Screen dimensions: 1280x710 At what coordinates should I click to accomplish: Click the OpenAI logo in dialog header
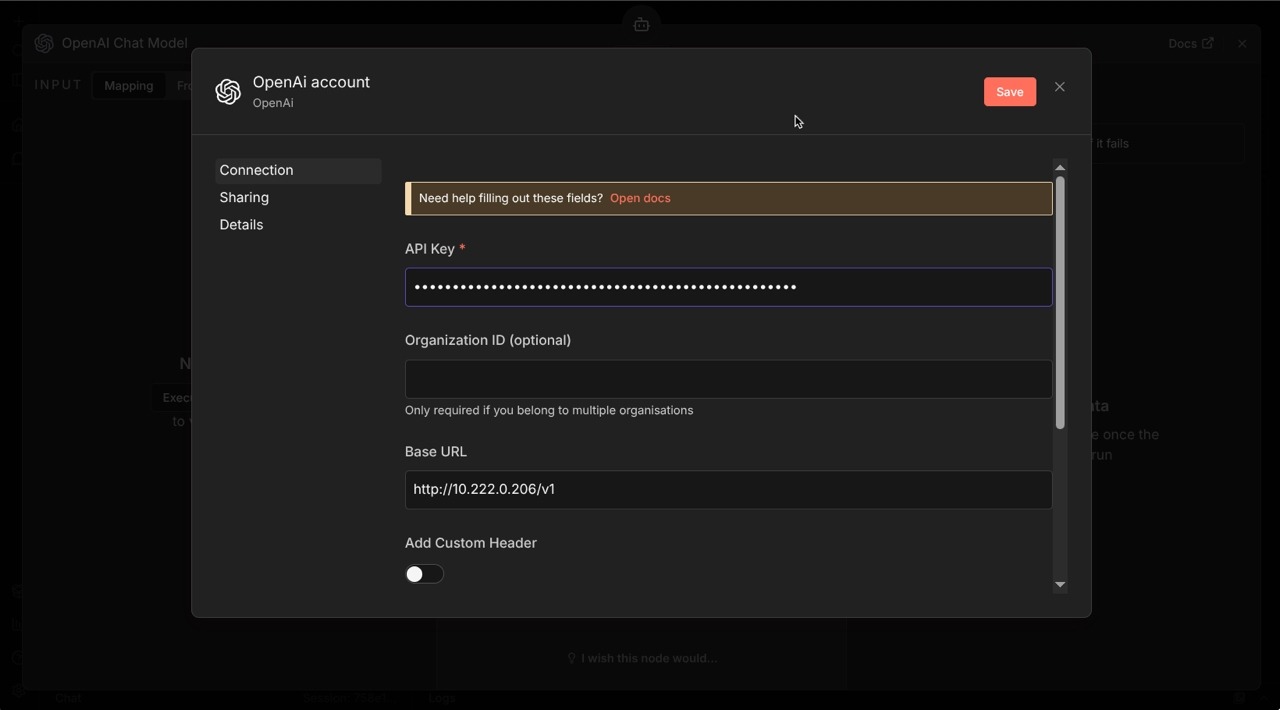(x=228, y=92)
